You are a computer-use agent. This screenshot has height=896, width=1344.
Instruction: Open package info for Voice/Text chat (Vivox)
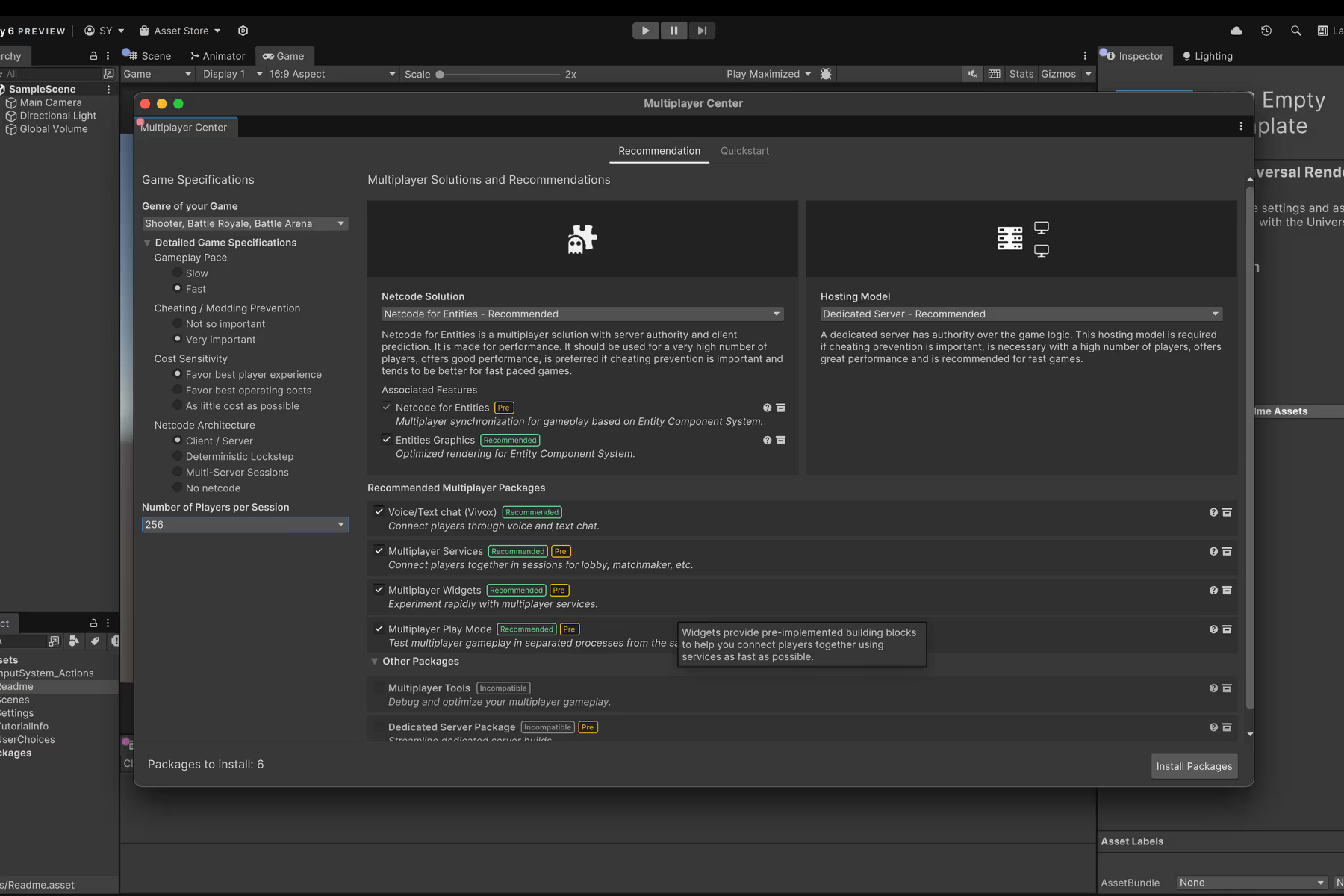[1227, 512]
